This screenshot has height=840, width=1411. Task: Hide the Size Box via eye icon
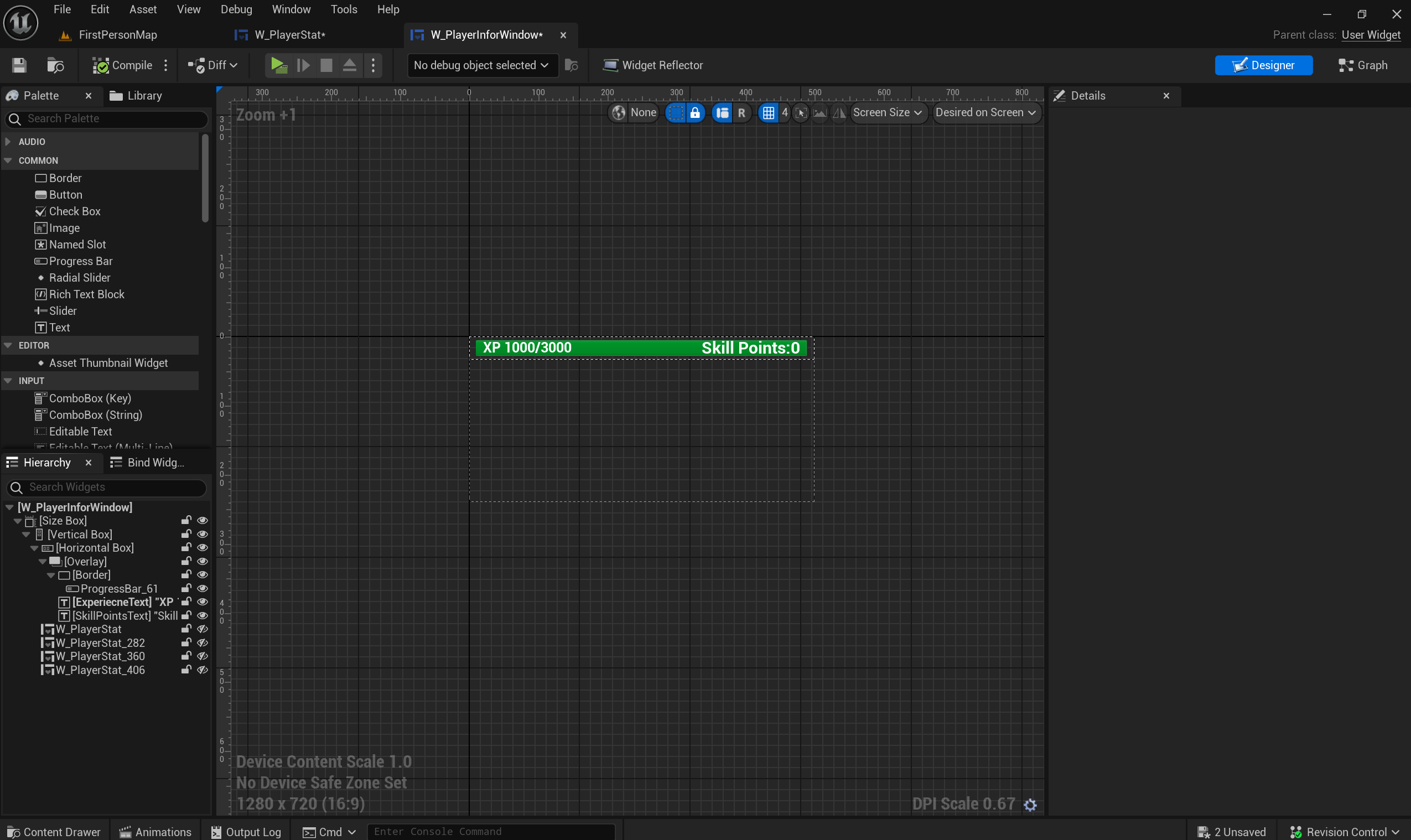coord(202,521)
